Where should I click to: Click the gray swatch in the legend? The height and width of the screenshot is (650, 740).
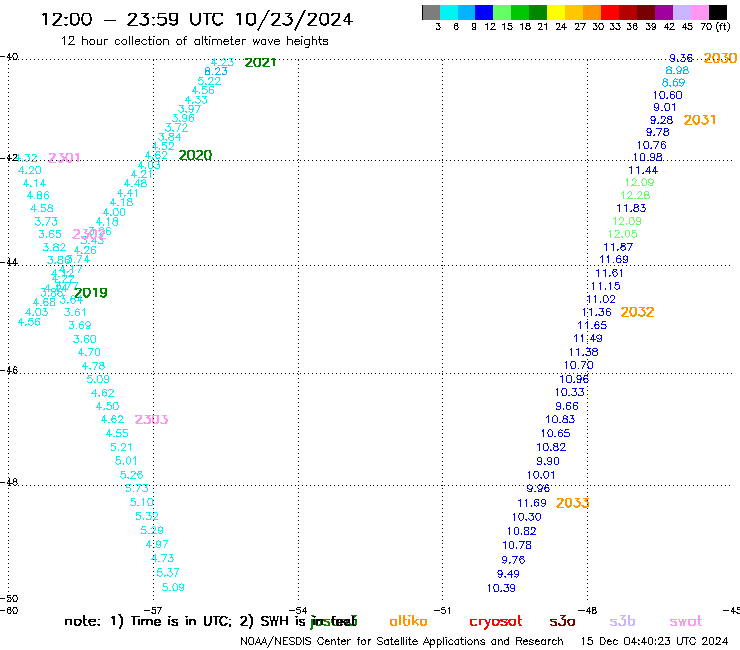tap(431, 12)
